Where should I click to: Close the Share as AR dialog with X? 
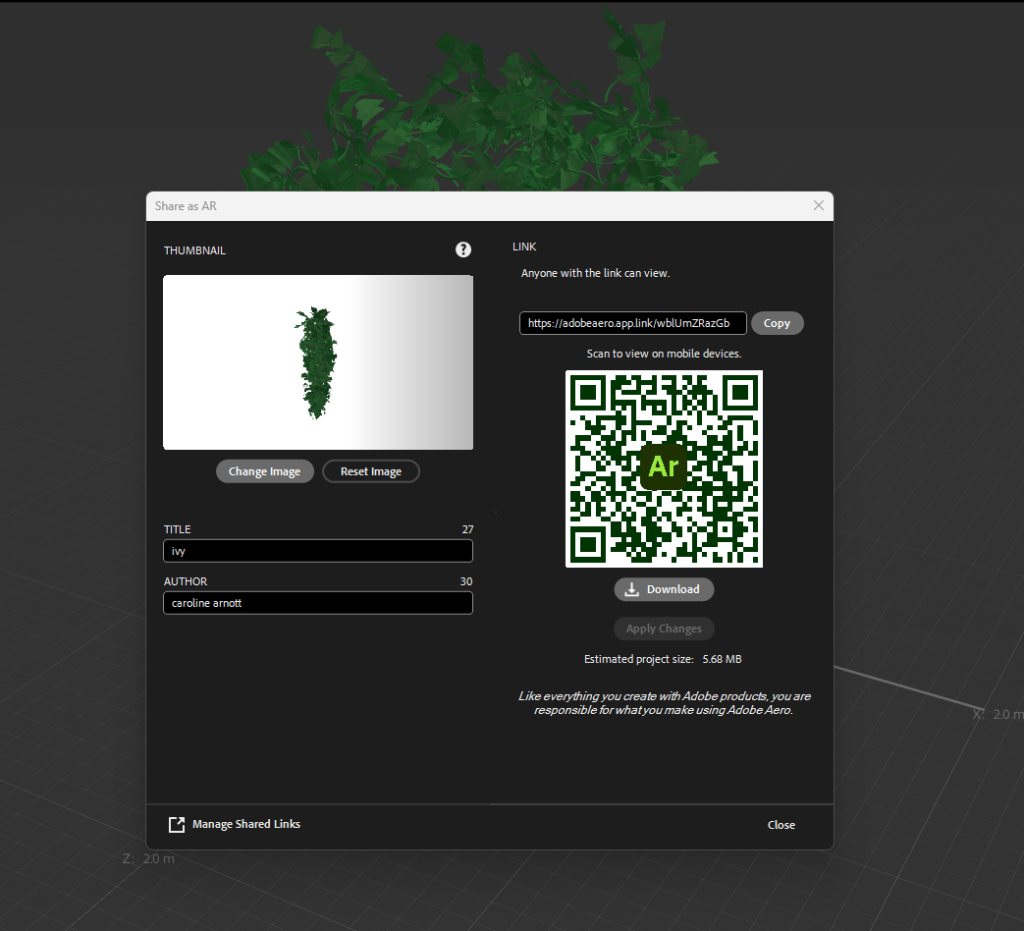pyautogui.click(x=818, y=206)
